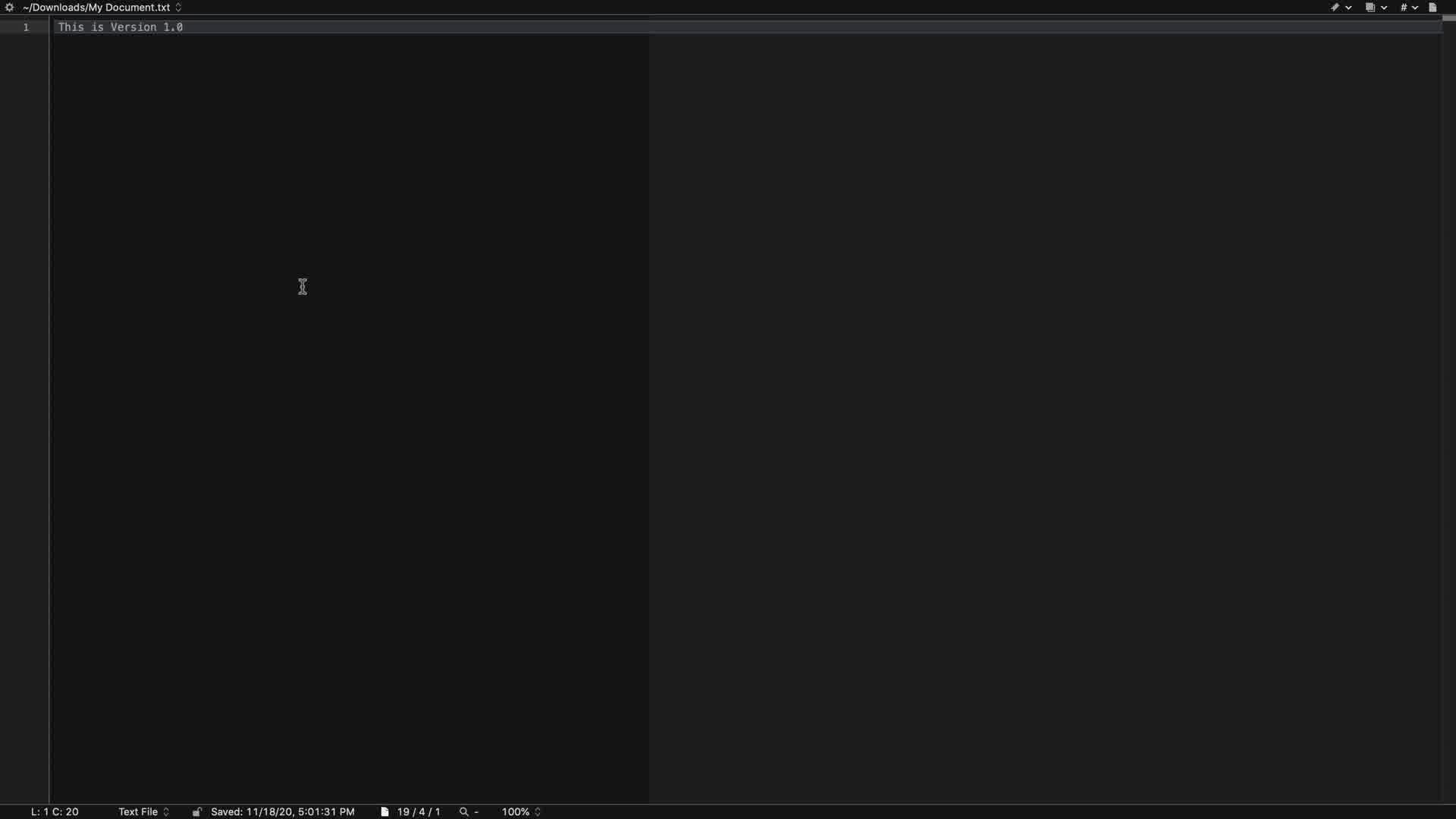The height and width of the screenshot is (819, 1456).
Task: Click the vertical scrollbar thumb
Action: [1448, 18]
